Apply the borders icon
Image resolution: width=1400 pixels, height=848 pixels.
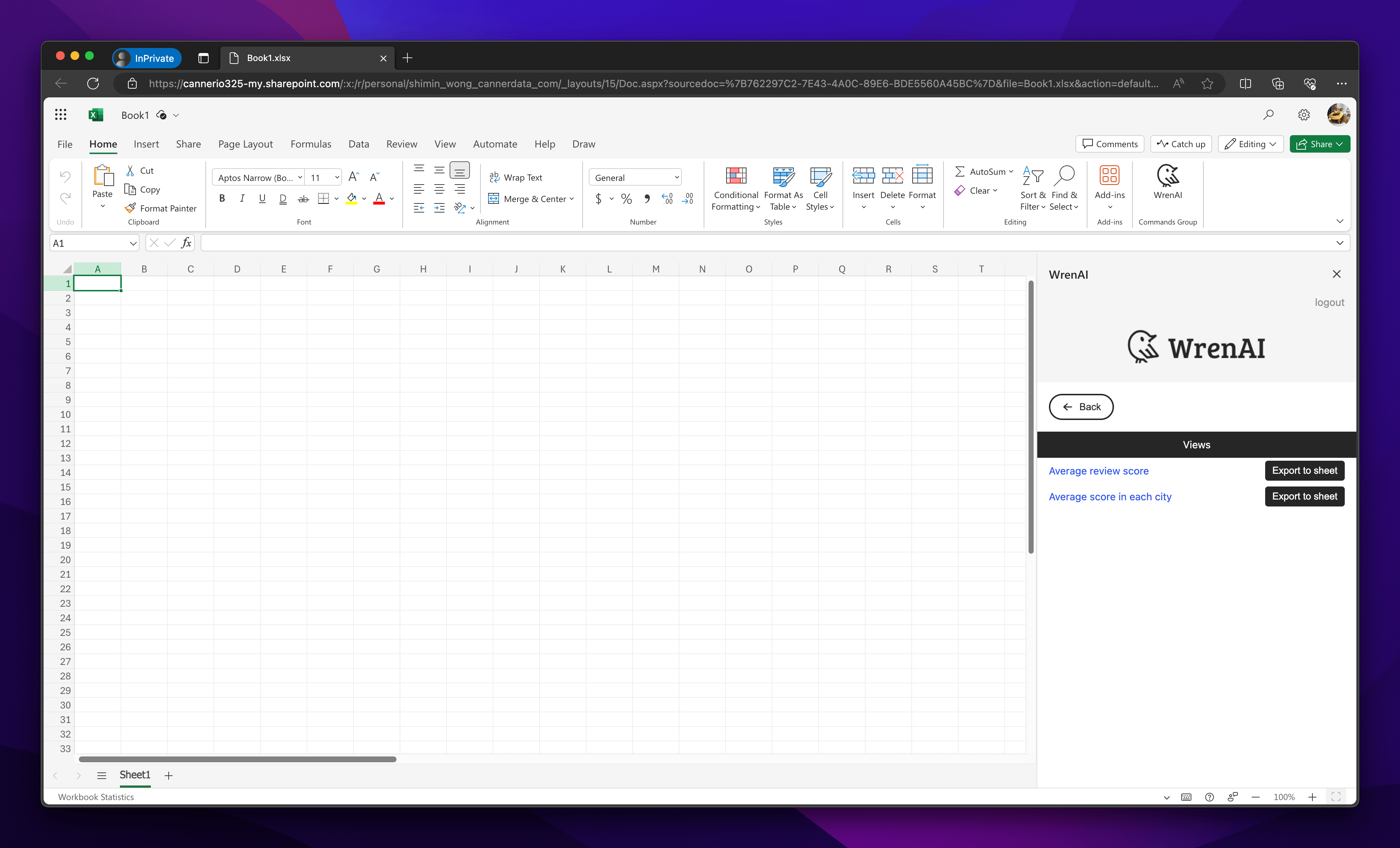click(x=323, y=198)
